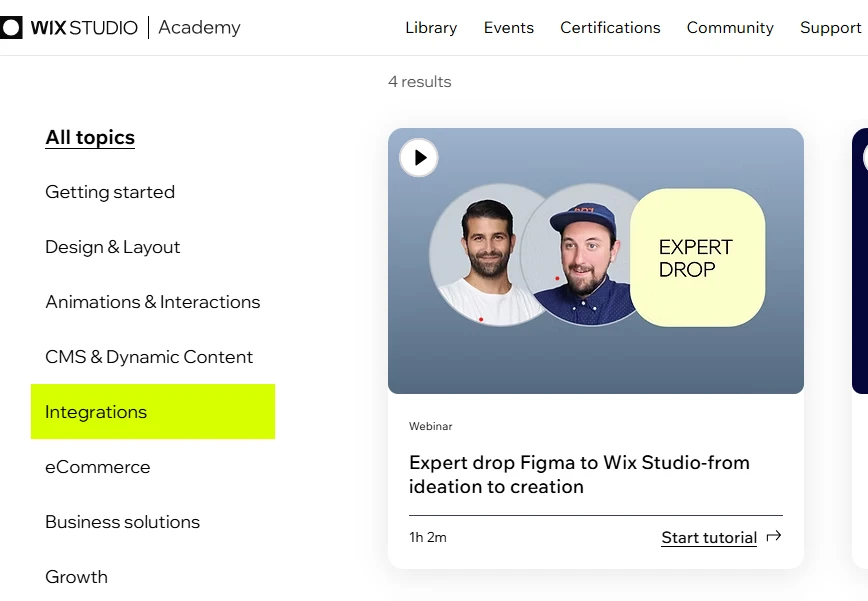Open the Library menu
Image resolution: width=868 pixels, height=601 pixels.
(x=431, y=28)
